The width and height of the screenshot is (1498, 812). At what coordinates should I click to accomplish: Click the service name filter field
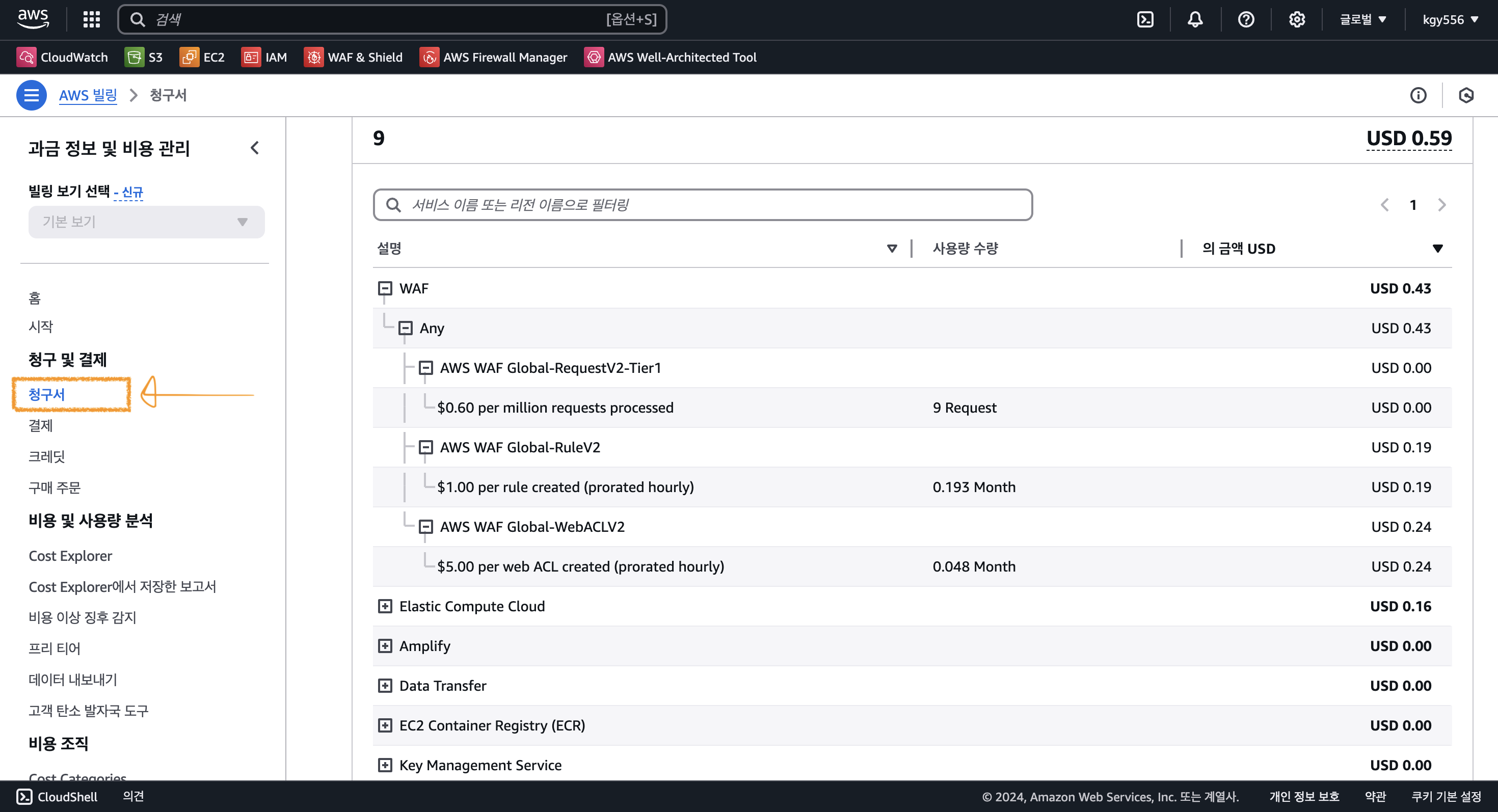[x=703, y=205]
